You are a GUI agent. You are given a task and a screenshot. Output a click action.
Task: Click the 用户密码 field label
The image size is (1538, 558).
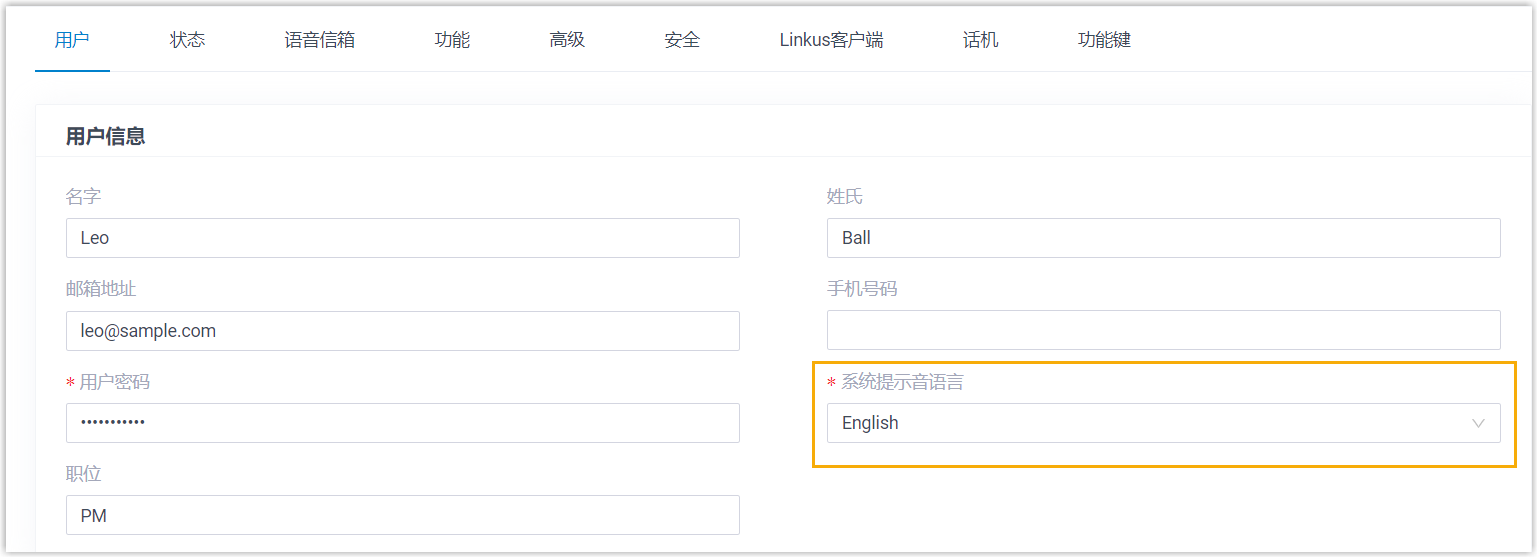point(115,382)
